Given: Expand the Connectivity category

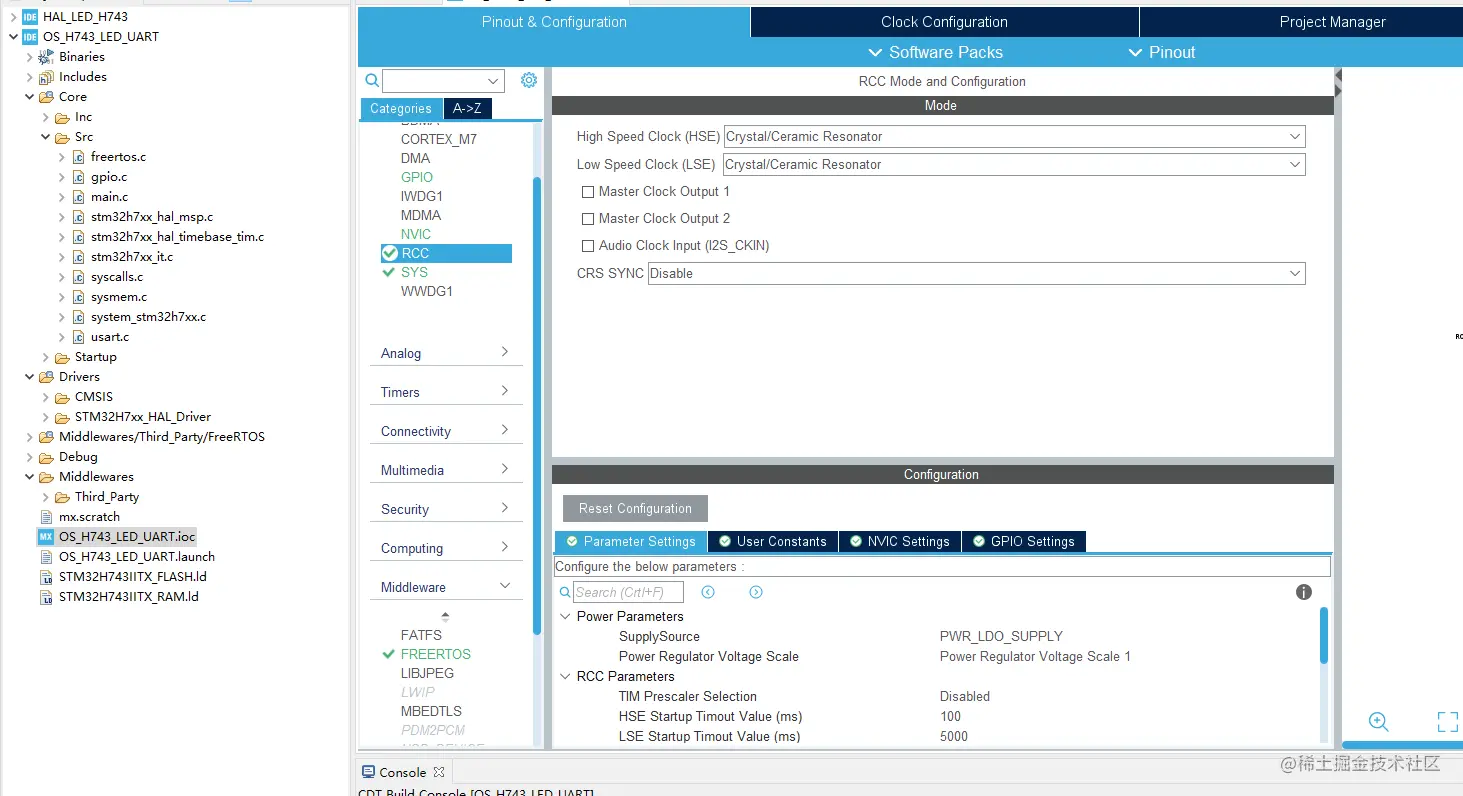Looking at the screenshot, I should click(x=446, y=431).
